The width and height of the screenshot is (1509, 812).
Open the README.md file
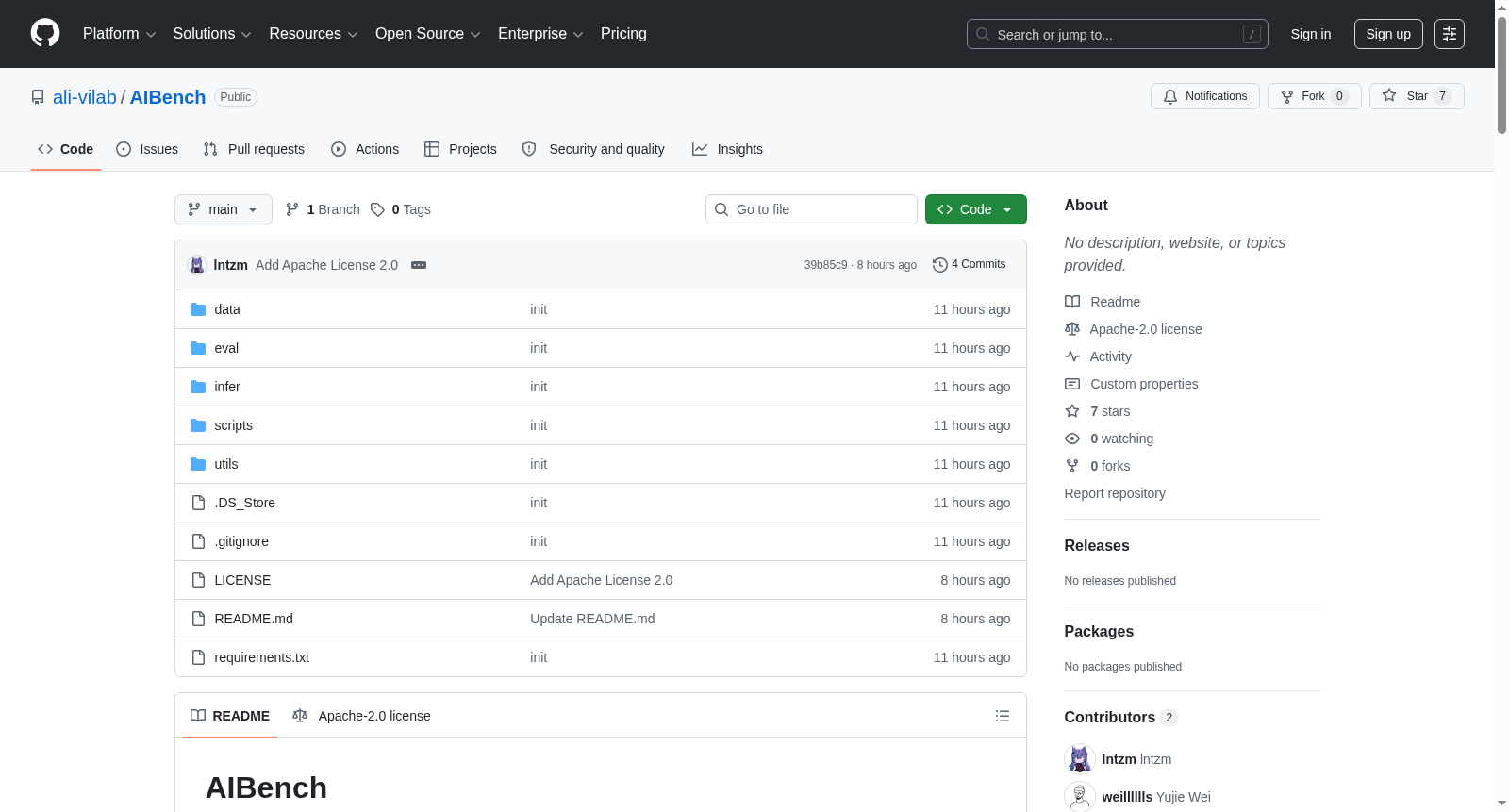(254, 619)
